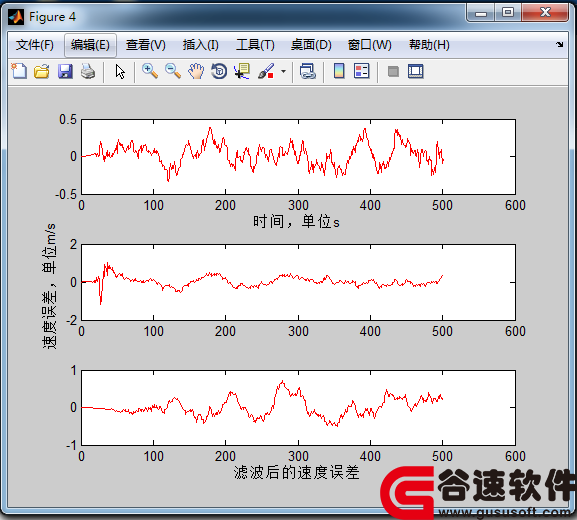Hide plot tools with the gray square icon
Image resolution: width=577 pixels, height=520 pixels.
(393, 71)
